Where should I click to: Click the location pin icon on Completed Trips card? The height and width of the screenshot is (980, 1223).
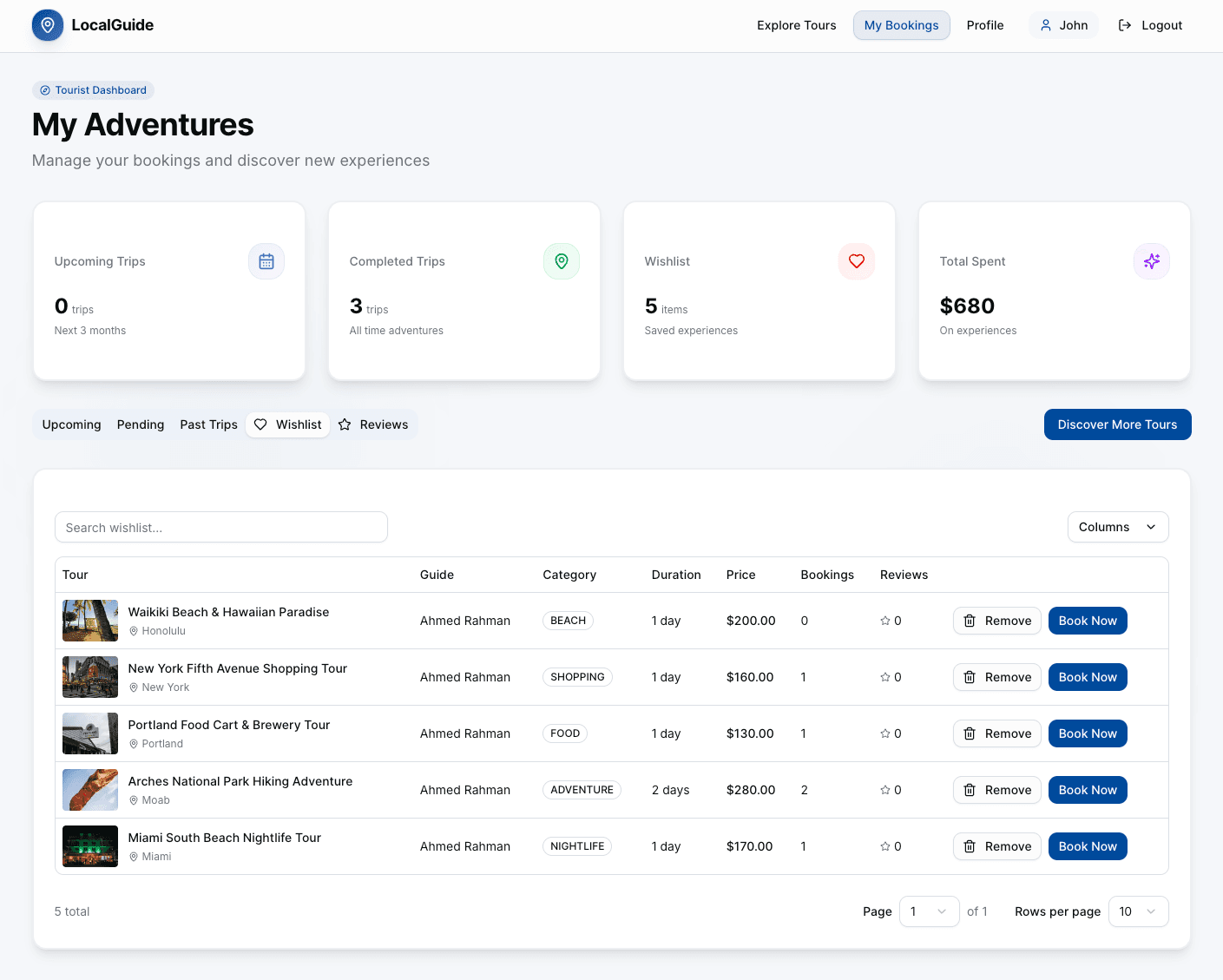click(x=562, y=260)
